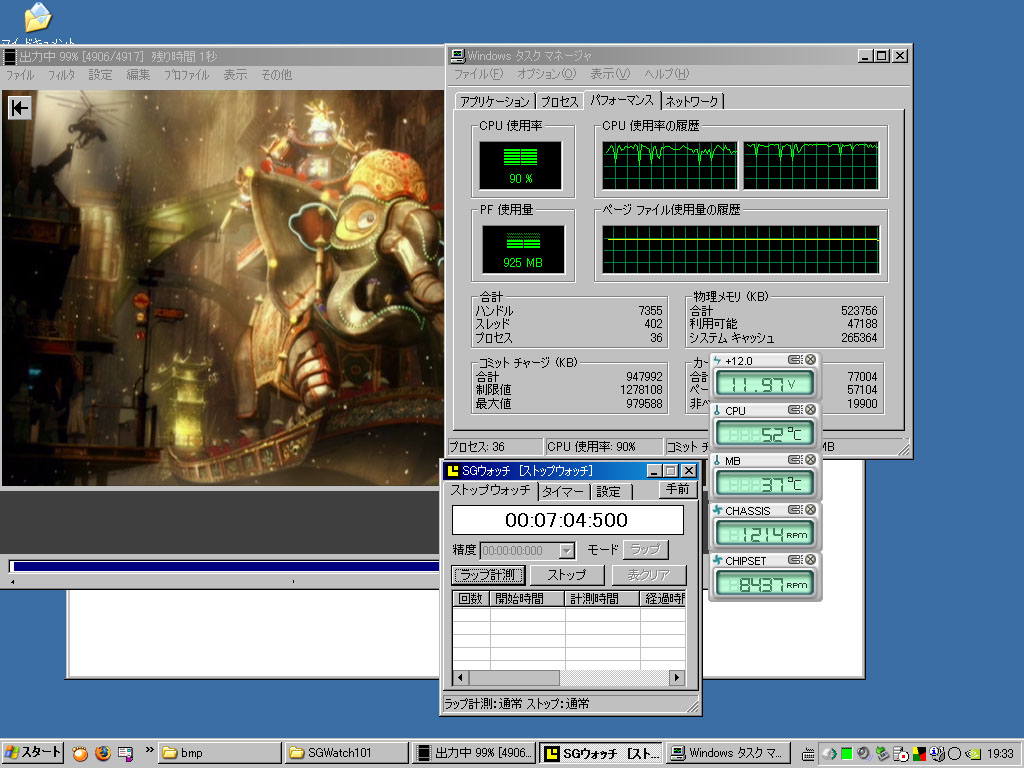Click the green square system tray icon

846,753
